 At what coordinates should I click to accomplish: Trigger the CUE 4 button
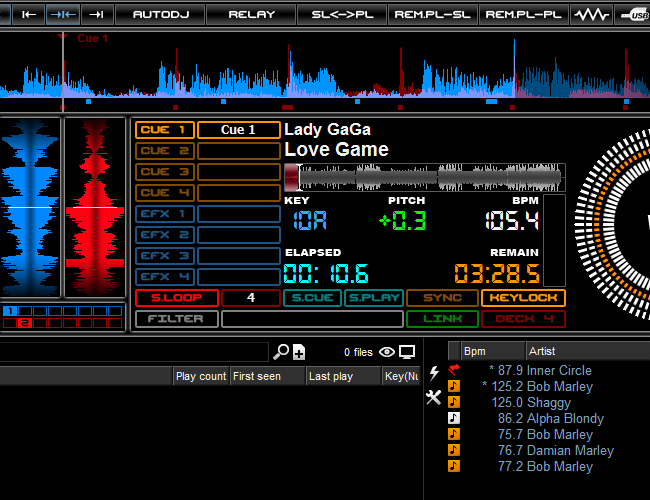(165, 193)
